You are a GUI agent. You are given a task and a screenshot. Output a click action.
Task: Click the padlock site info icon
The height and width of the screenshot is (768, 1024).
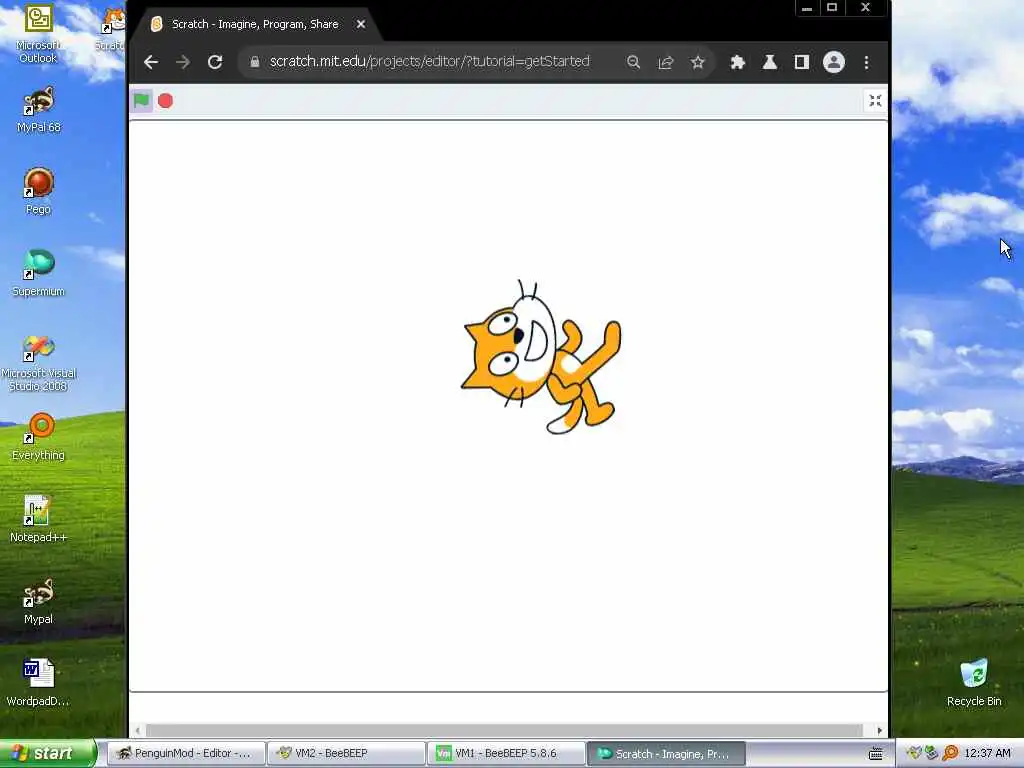click(255, 61)
